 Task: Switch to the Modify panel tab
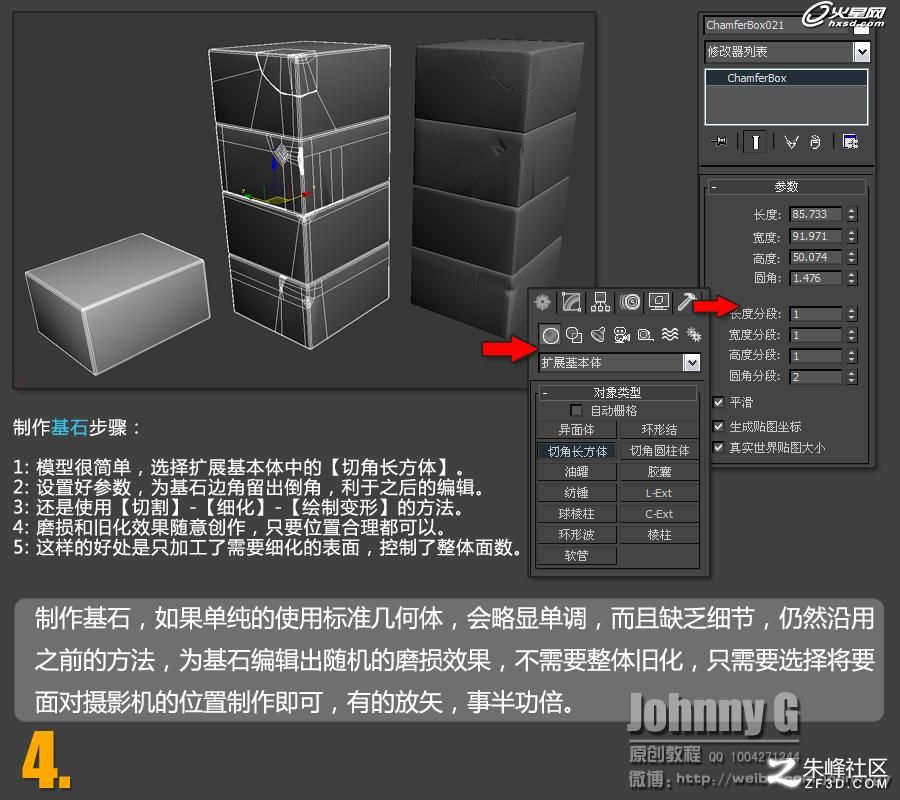coord(572,301)
